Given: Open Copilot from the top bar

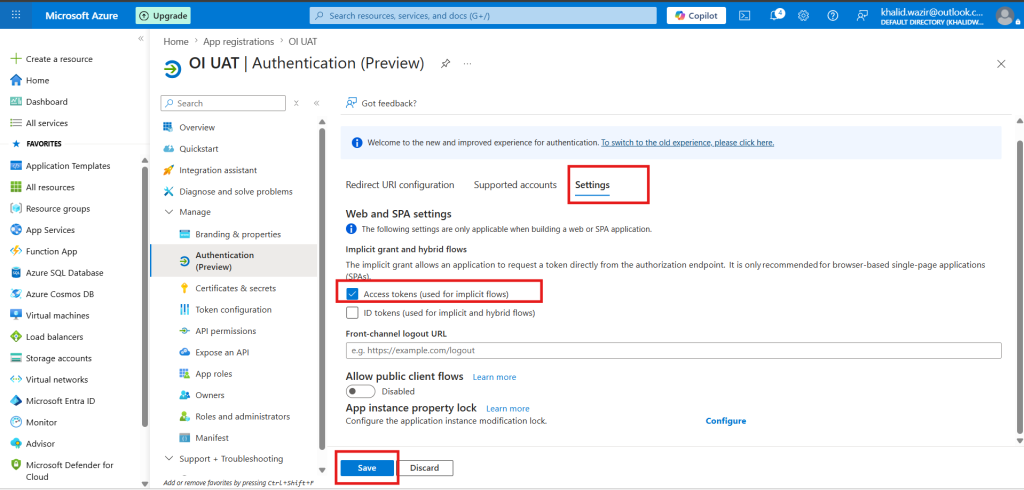Looking at the screenshot, I should tap(696, 16).
